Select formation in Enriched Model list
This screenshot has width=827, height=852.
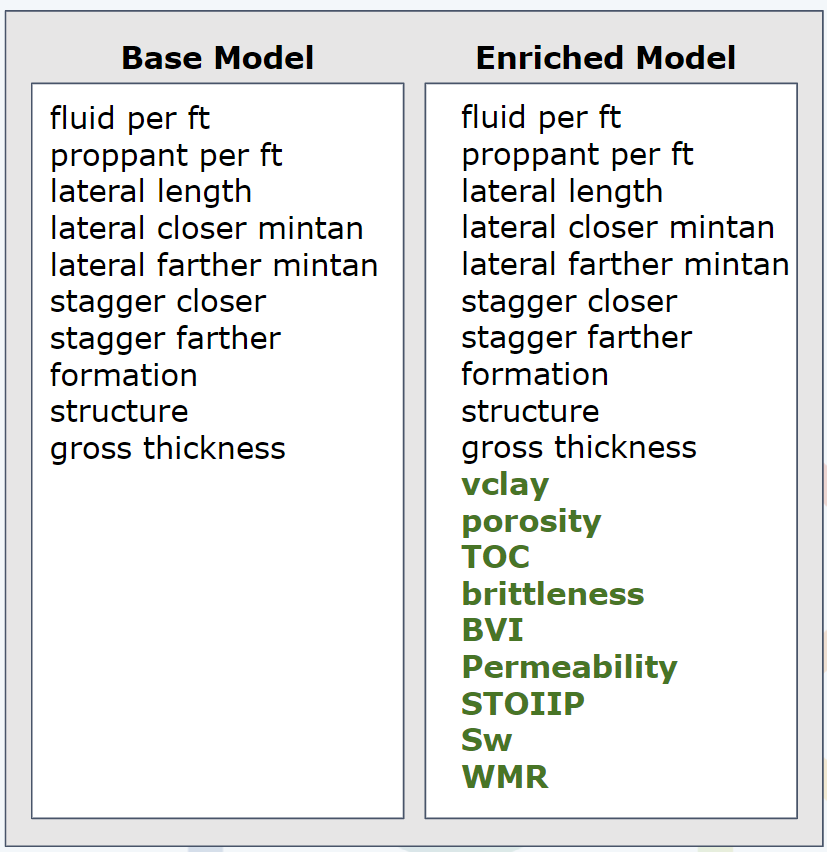click(535, 374)
